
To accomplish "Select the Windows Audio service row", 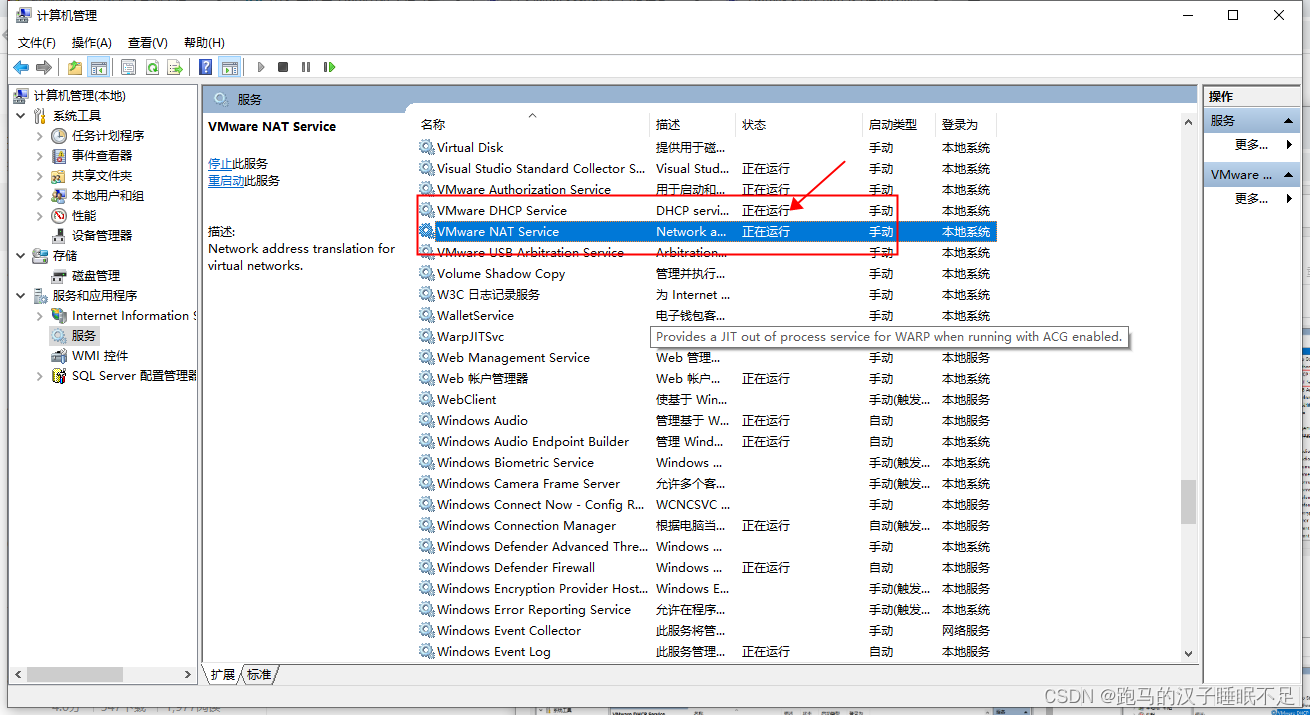I will (706, 420).
